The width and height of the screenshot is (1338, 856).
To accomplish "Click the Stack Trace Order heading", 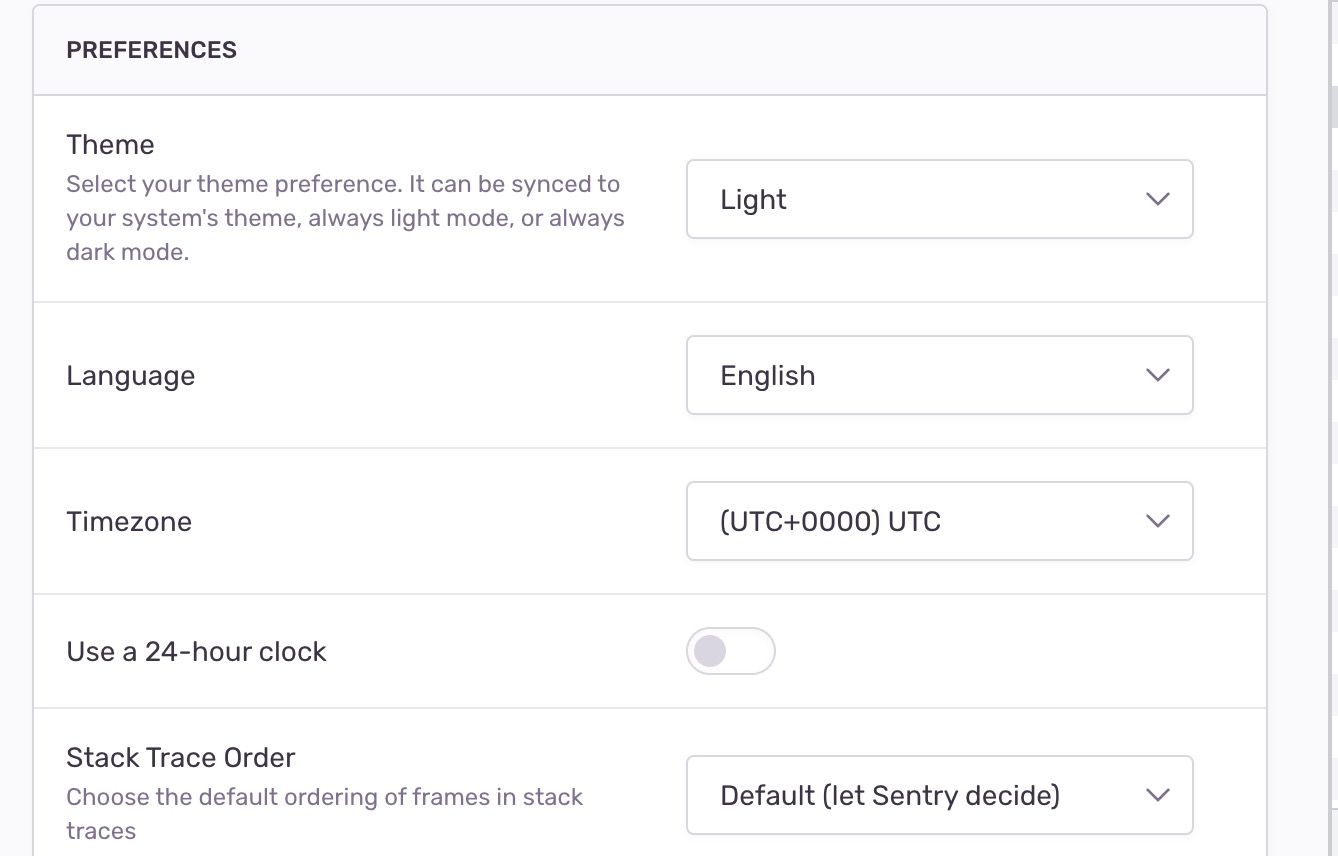I will (x=181, y=757).
